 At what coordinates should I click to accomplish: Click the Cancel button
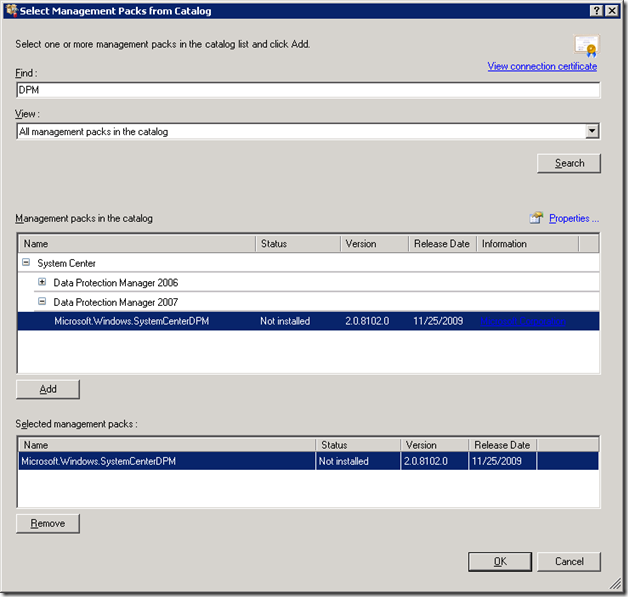[569, 562]
